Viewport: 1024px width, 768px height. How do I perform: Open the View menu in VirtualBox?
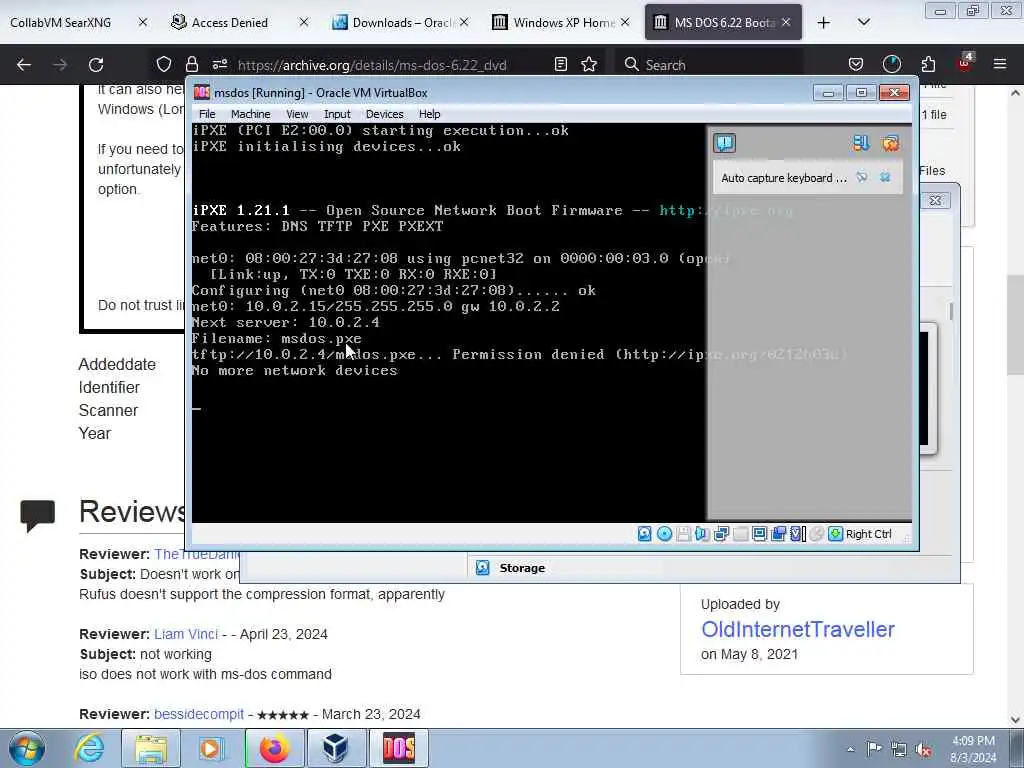click(297, 114)
